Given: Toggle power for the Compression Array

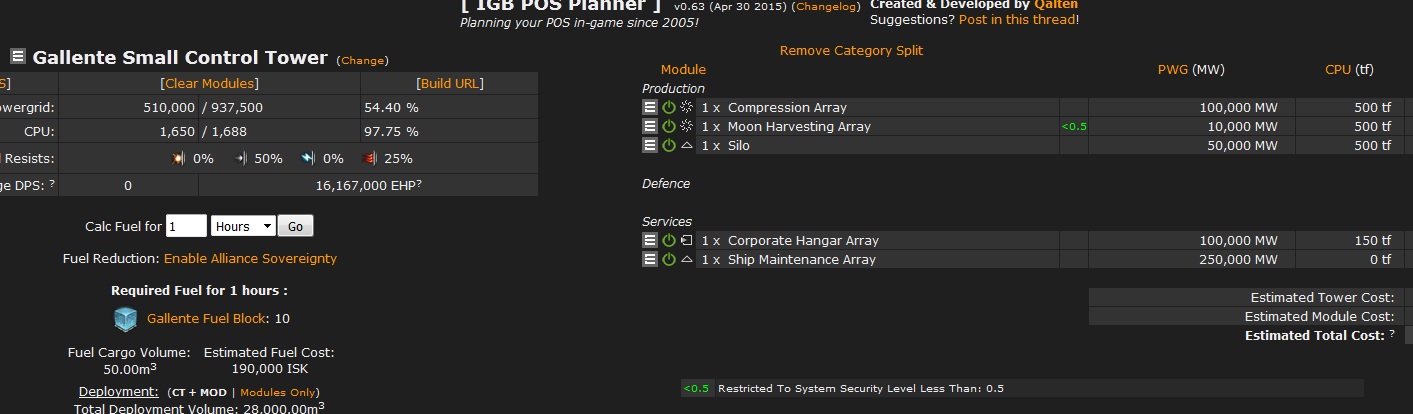Looking at the screenshot, I should point(668,107).
